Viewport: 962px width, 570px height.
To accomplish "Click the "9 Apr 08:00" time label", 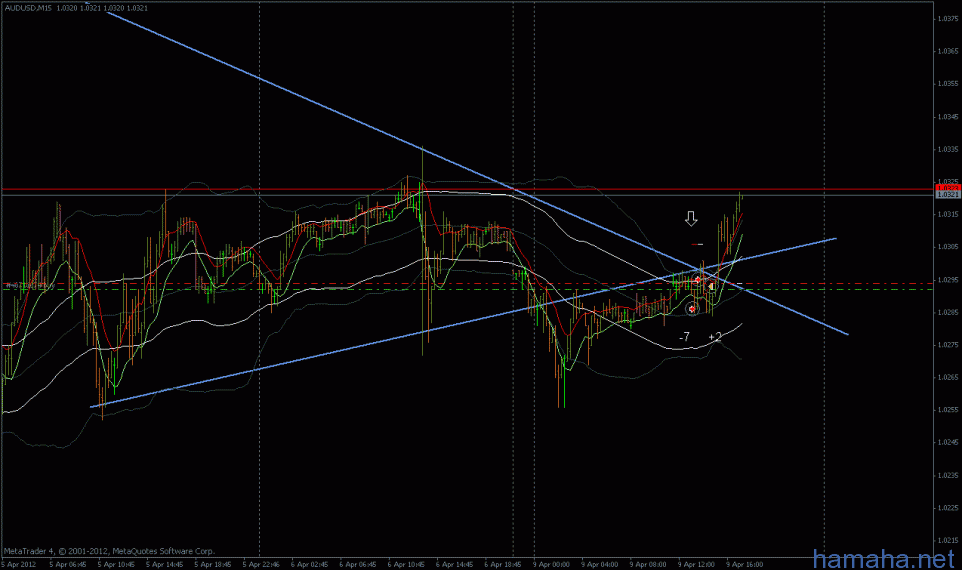I will point(648,564).
